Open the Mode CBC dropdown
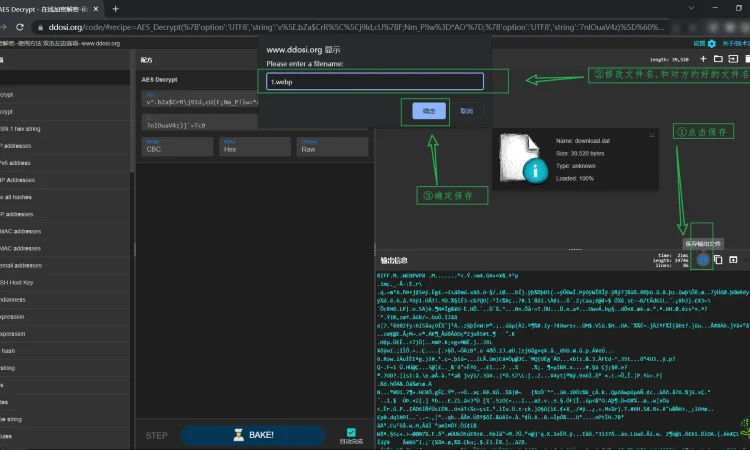The width and height of the screenshot is (750, 450). pos(177,146)
